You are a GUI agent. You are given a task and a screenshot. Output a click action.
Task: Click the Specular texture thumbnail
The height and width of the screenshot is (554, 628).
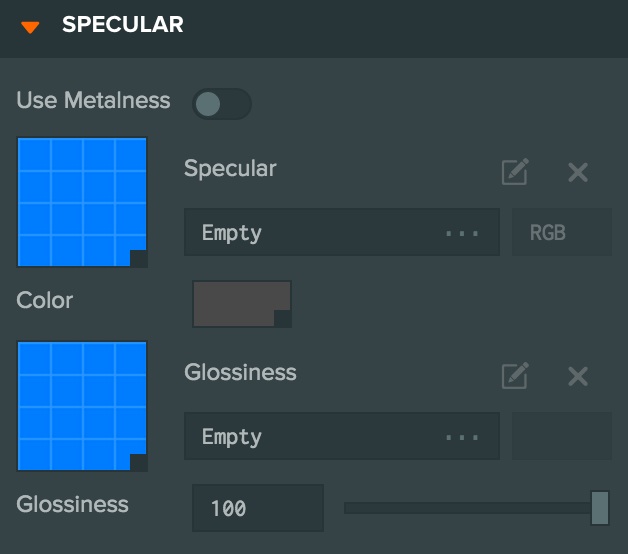pyautogui.click(x=82, y=202)
